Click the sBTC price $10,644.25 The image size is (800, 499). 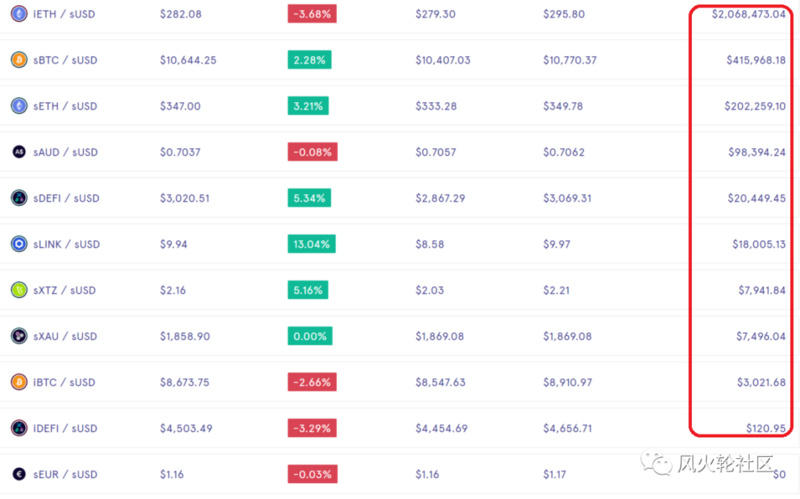(x=188, y=60)
